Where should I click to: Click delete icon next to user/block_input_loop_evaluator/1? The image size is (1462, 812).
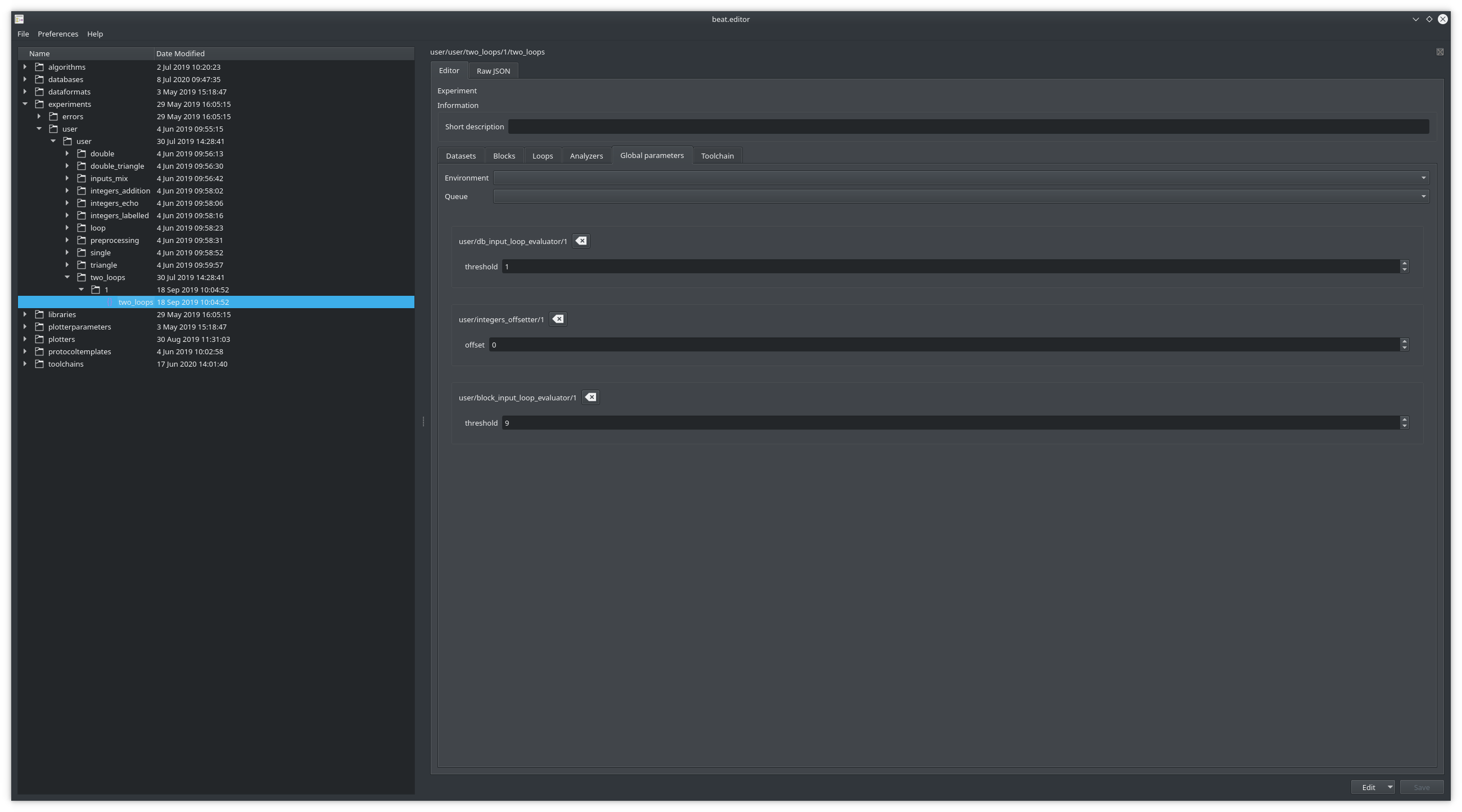pyautogui.click(x=590, y=398)
